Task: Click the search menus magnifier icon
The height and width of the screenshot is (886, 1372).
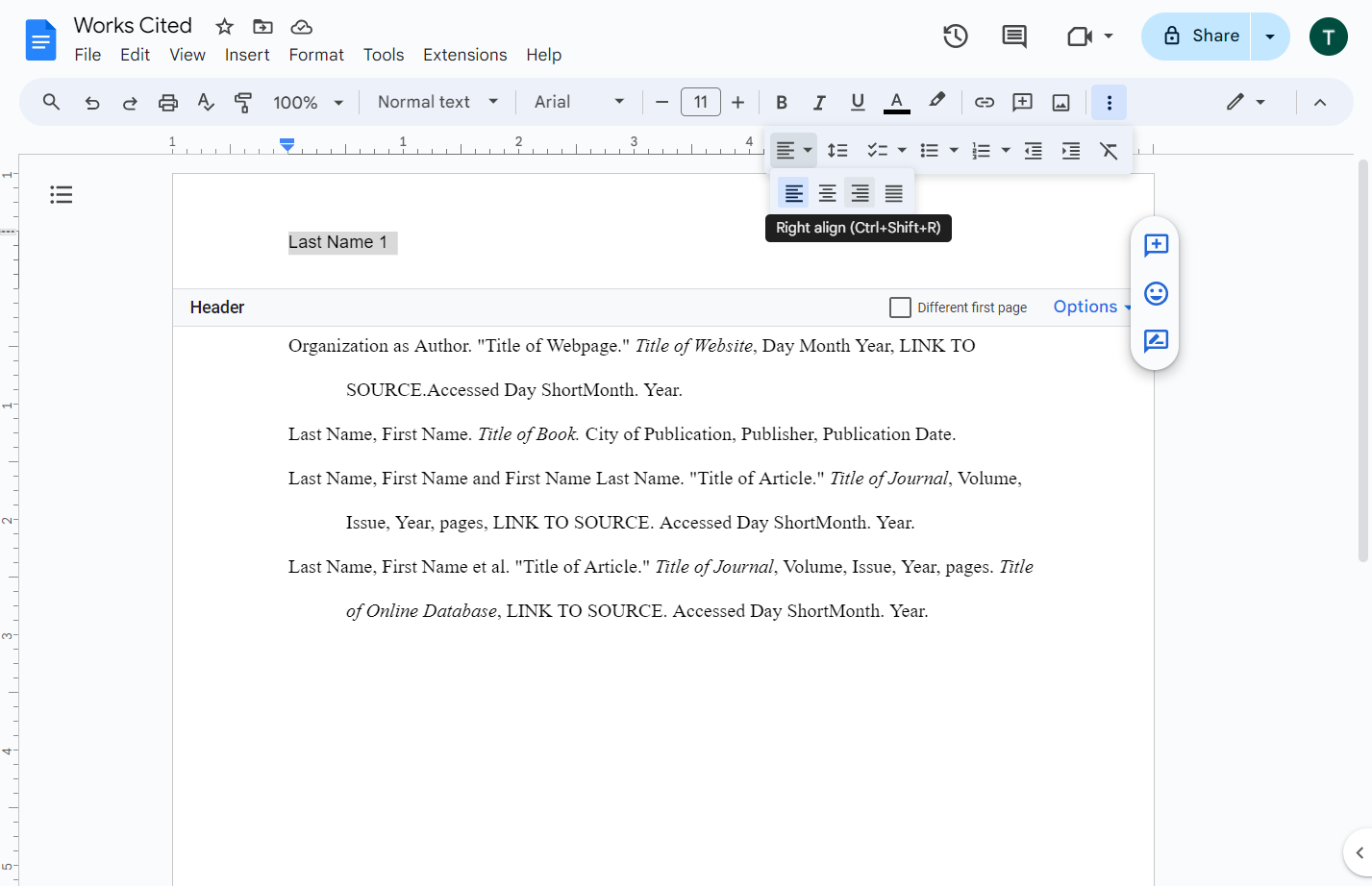Action: (51, 102)
